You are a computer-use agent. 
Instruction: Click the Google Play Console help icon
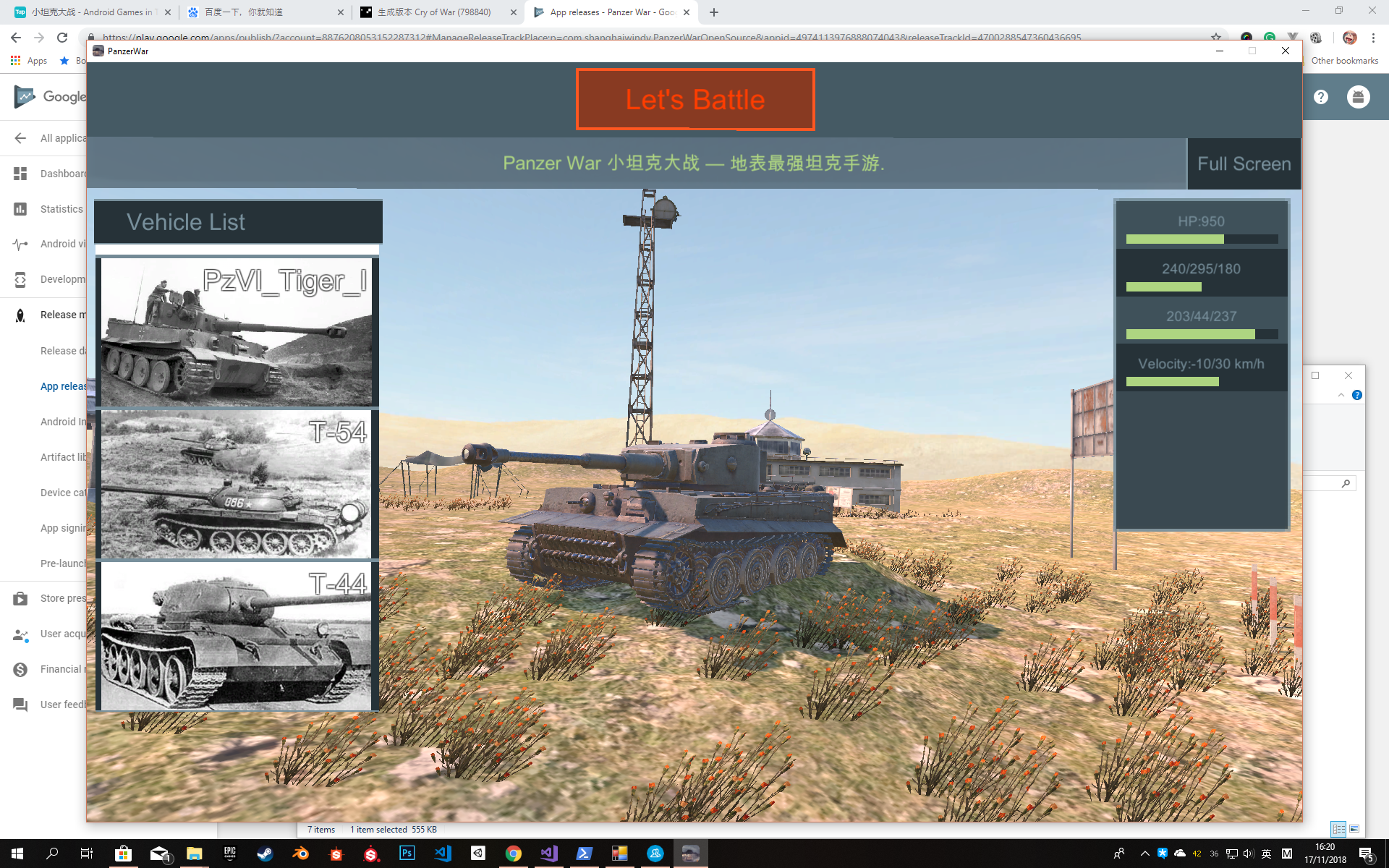pyautogui.click(x=1321, y=97)
